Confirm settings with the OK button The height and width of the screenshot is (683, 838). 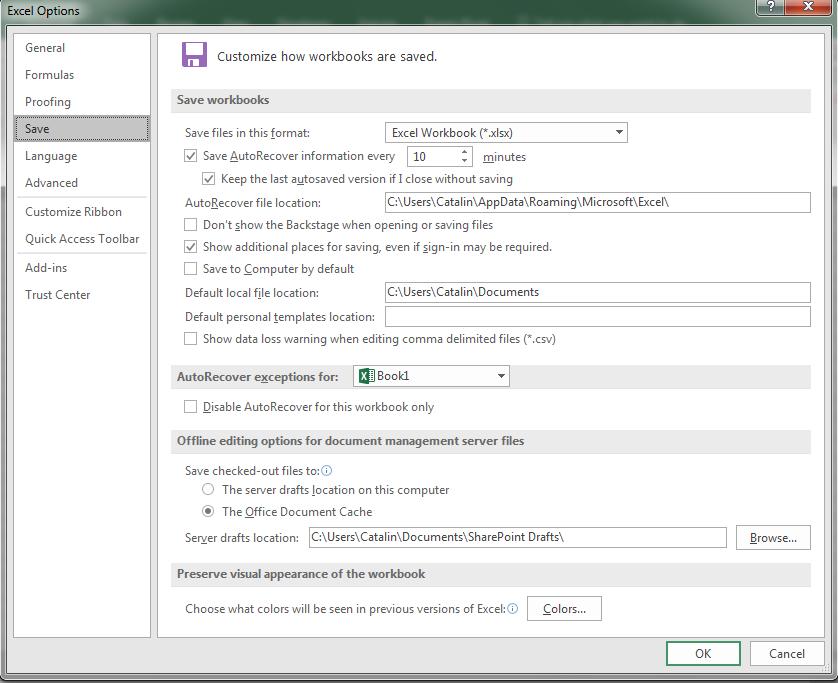pyautogui.click(x=703, y=654)
